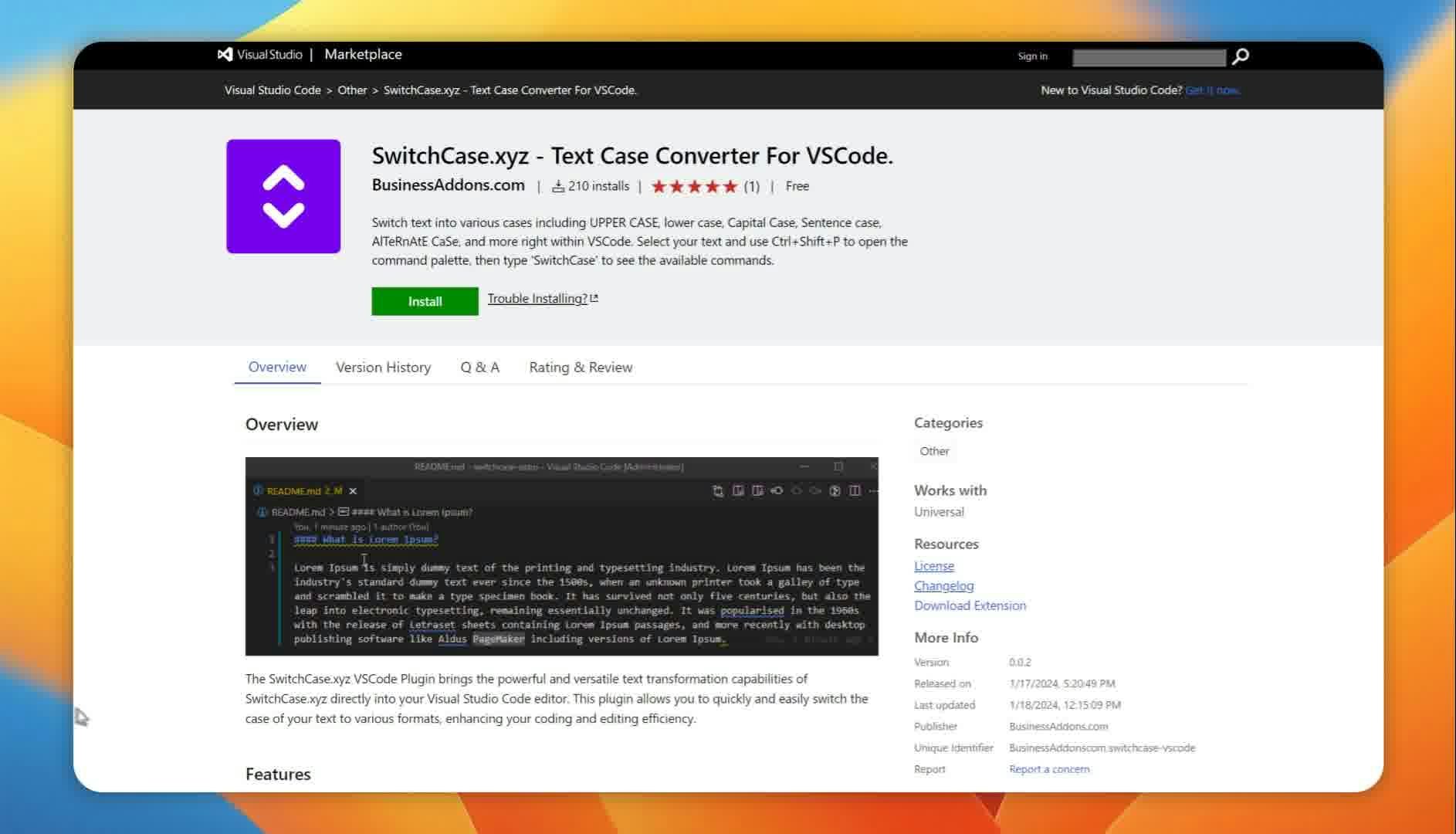
Task: Open the Changelog link
Action: (x=944, y=586)
